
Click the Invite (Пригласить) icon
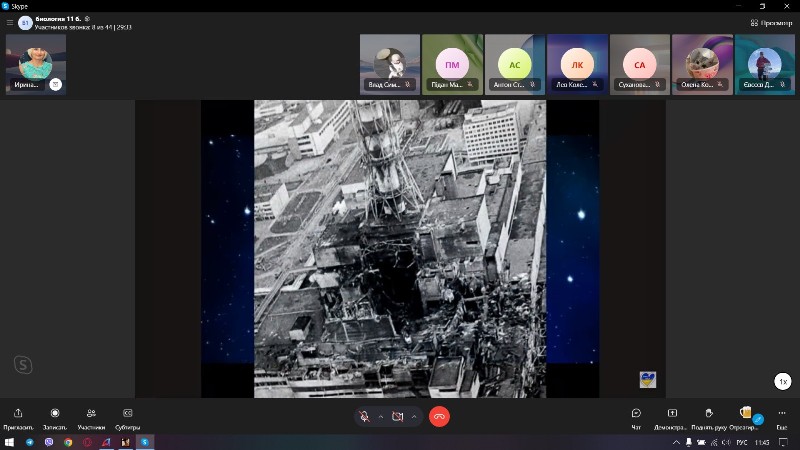[18, 413]
